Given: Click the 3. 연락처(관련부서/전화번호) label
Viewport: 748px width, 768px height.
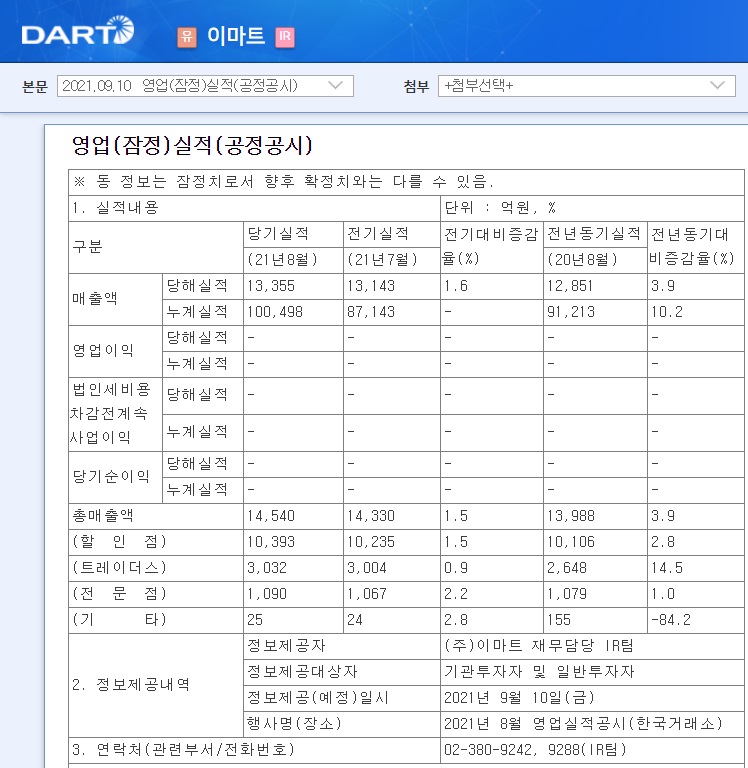Looking at the screenshot, I should coord(183,749).
